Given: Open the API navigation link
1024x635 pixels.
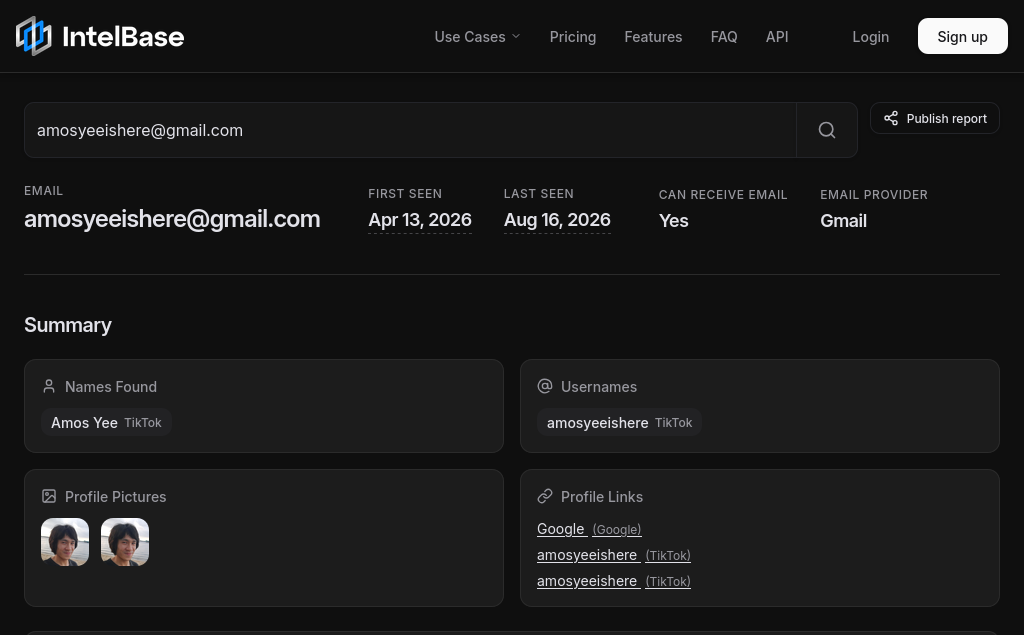Looking at the screenshot, I should click(x=777, y=37).
